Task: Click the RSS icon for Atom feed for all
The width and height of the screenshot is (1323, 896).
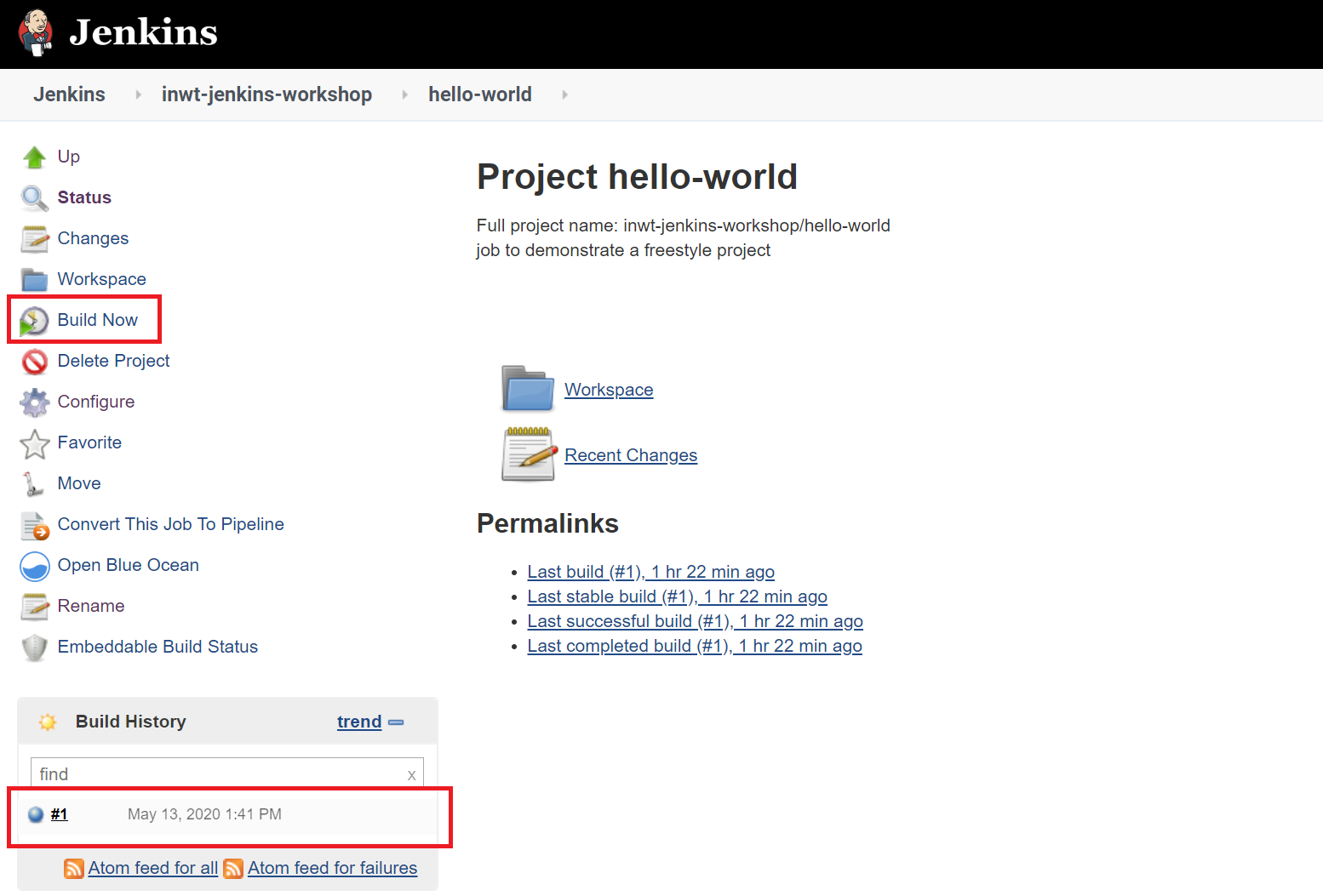Action: 74,868
